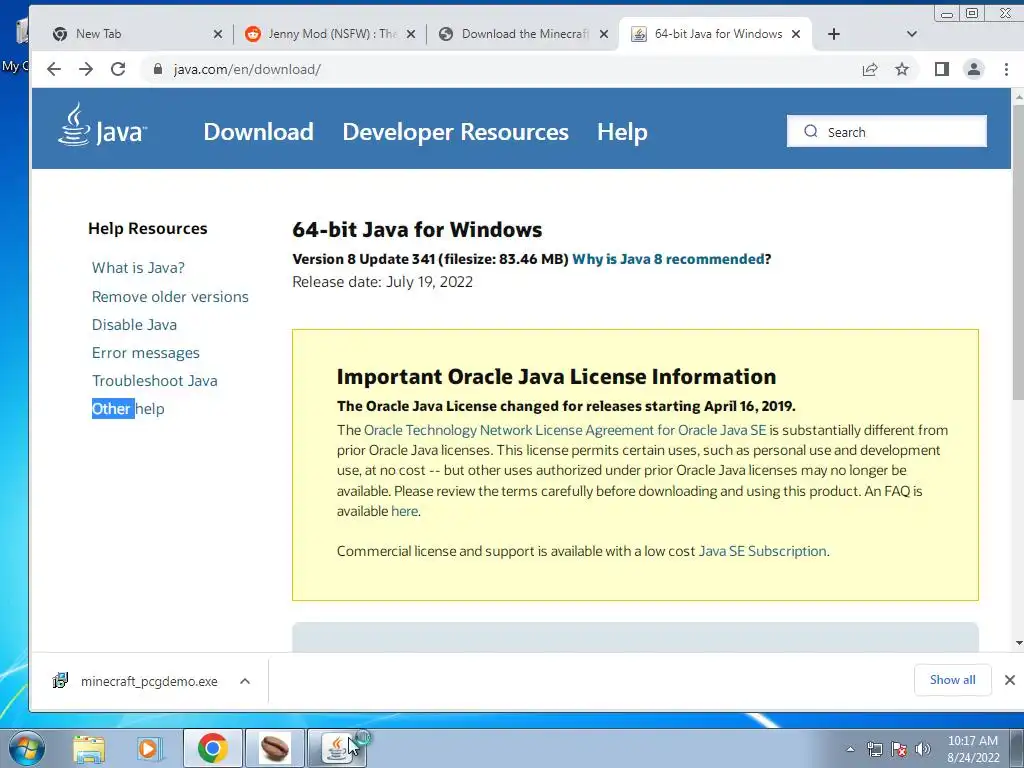Close the Download the Minecraft tab

pyautogui.click(x=604, y=34)
